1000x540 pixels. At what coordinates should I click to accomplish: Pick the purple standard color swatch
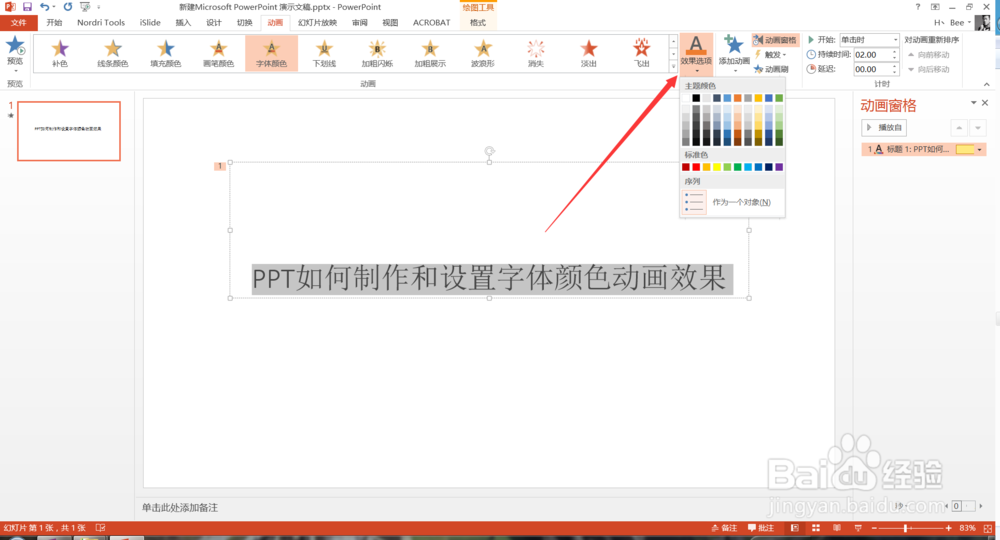[779, 167]
